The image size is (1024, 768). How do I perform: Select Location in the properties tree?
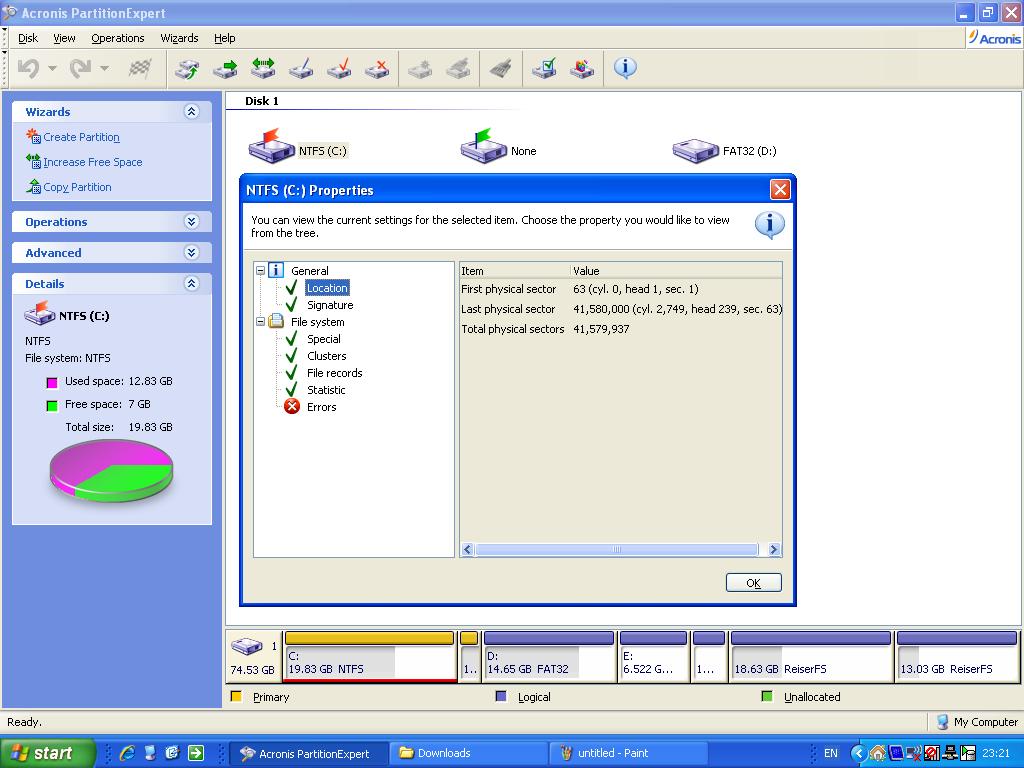pos(327,288)
